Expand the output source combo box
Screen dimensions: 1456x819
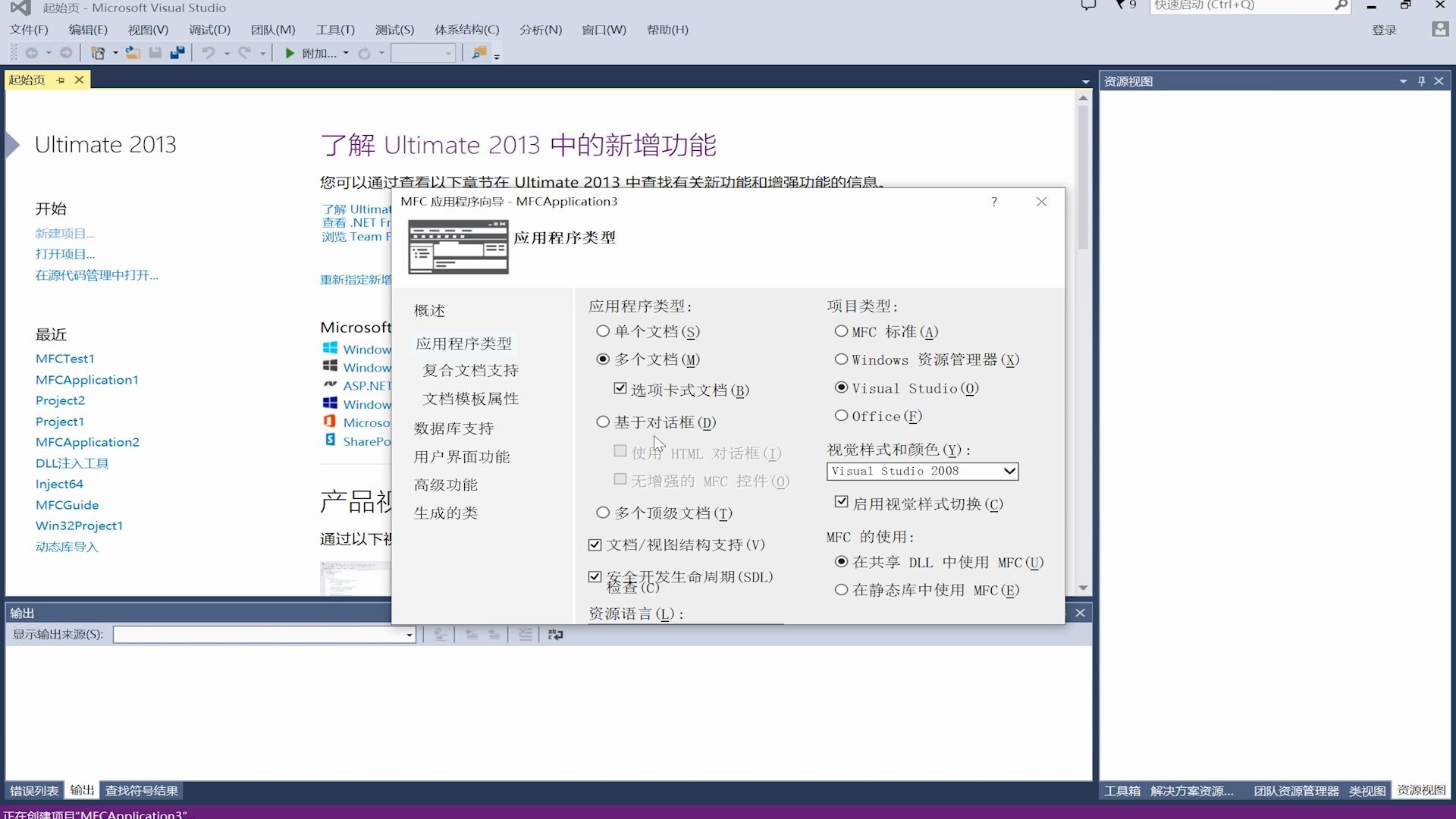click(x=409, y=635)
